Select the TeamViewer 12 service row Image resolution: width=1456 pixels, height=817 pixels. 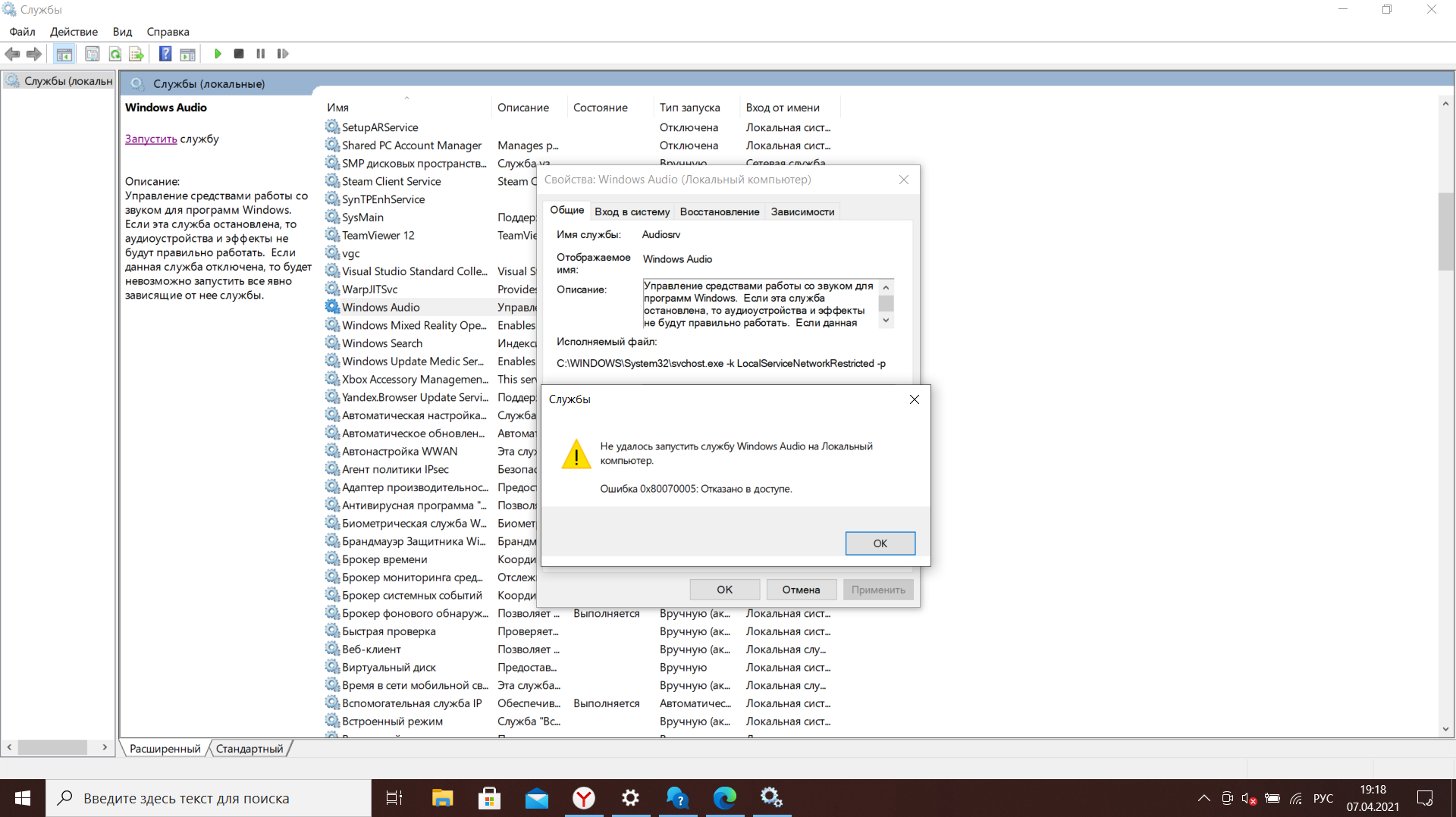coord(378,235)
